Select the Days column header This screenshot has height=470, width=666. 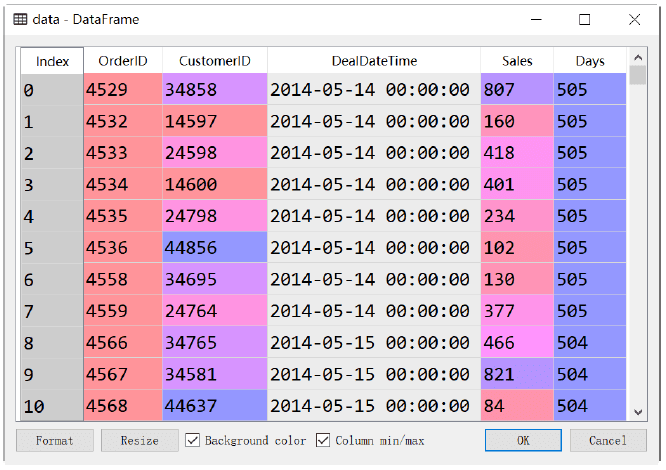[590, 61]
